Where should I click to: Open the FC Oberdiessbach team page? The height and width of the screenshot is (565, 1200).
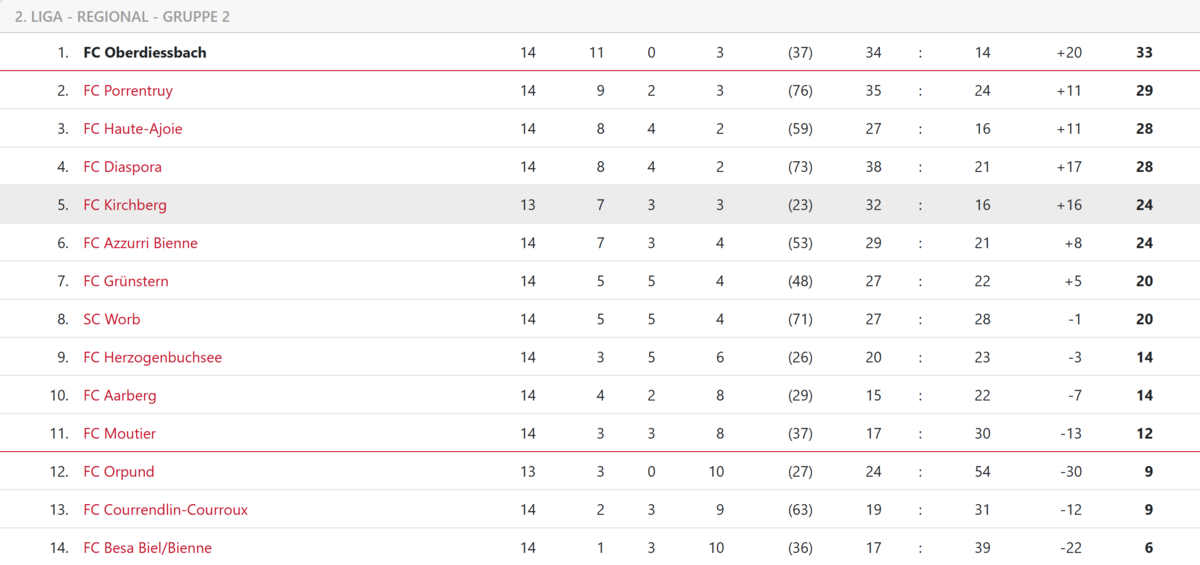144,52
